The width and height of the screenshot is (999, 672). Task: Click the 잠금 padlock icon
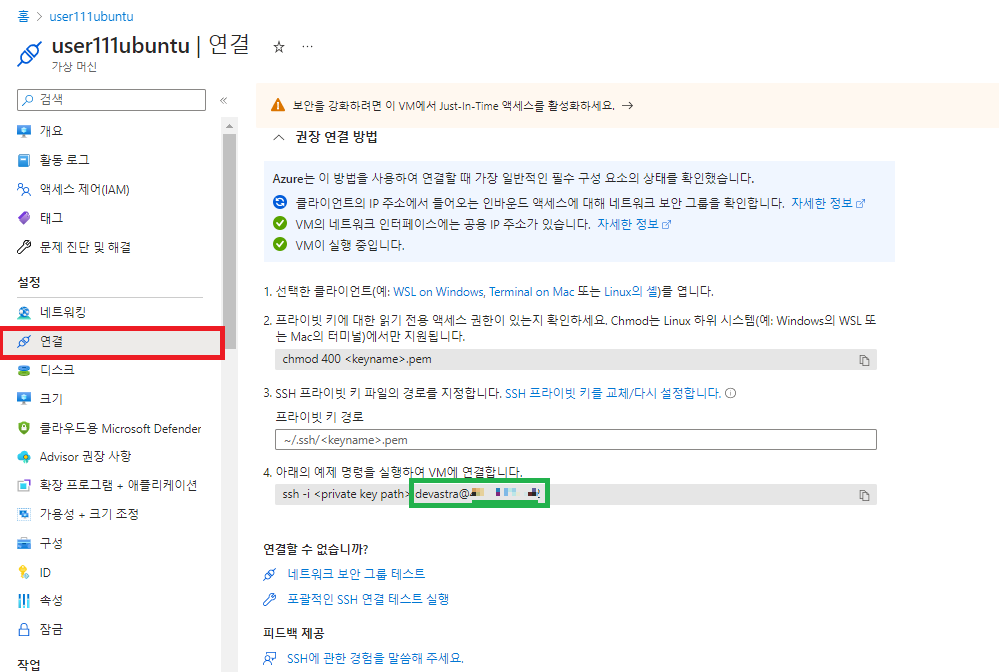click(24, 629)
